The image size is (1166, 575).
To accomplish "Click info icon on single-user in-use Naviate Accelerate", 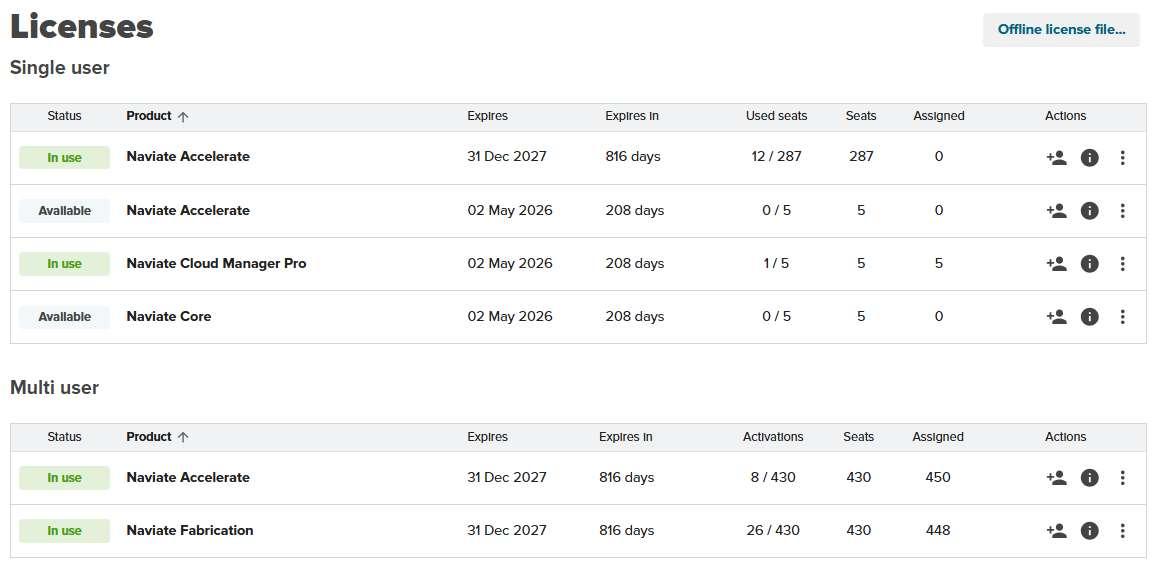I will 1090,158.
